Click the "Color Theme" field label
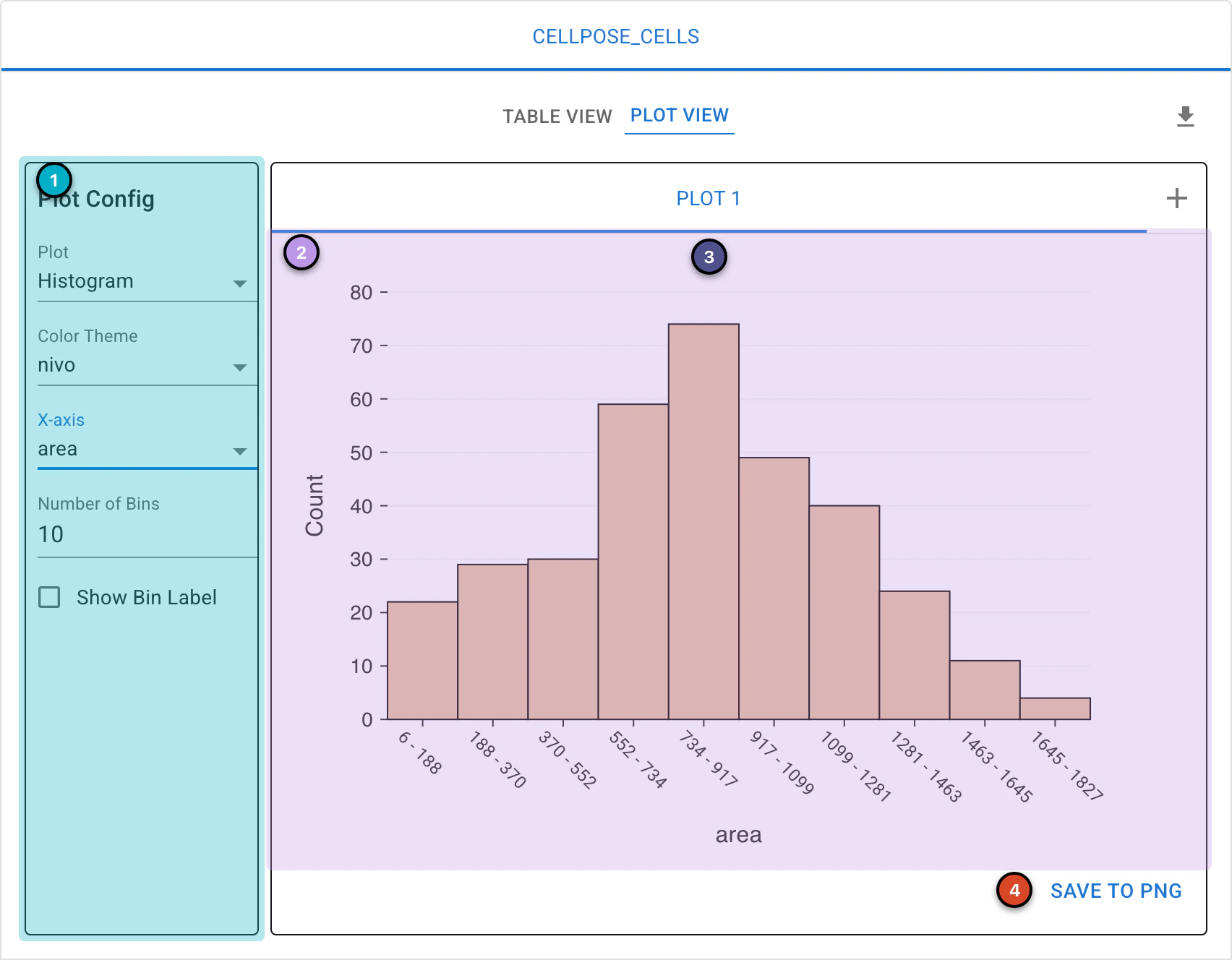Viewport: 1232px width, 960px height. (x=87, y=336)
